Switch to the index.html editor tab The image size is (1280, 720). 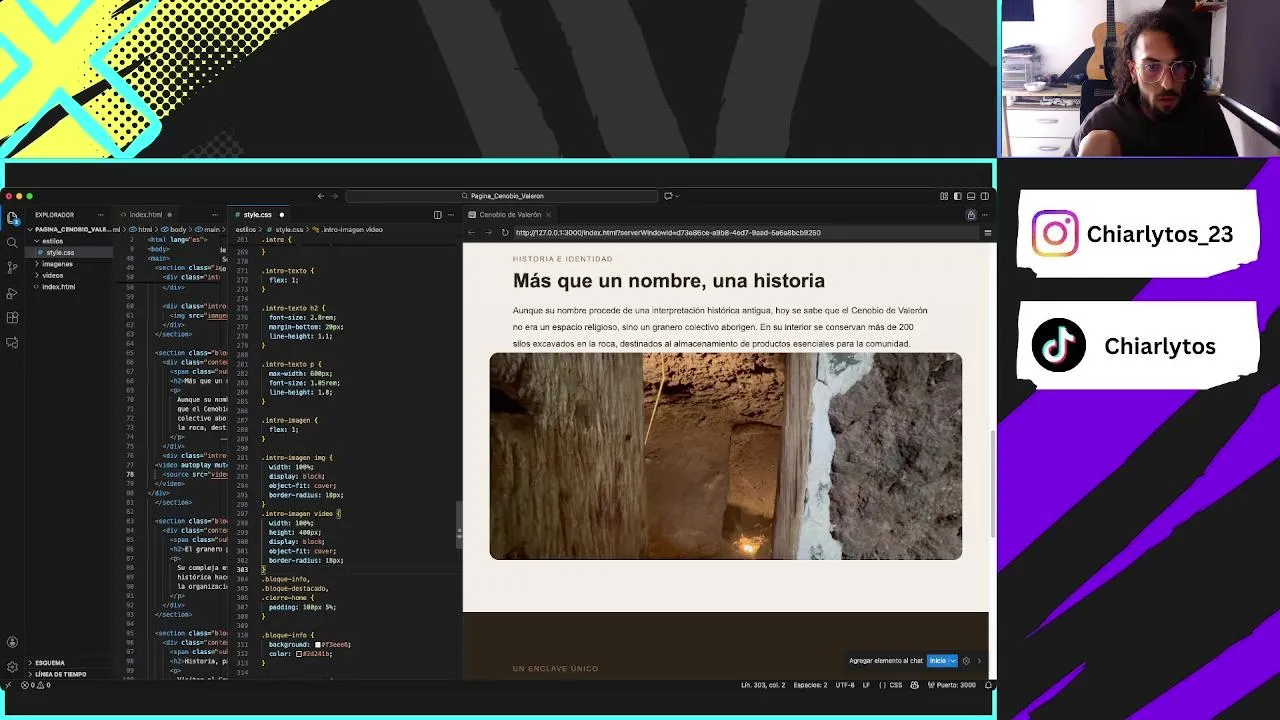coord(146,215)
